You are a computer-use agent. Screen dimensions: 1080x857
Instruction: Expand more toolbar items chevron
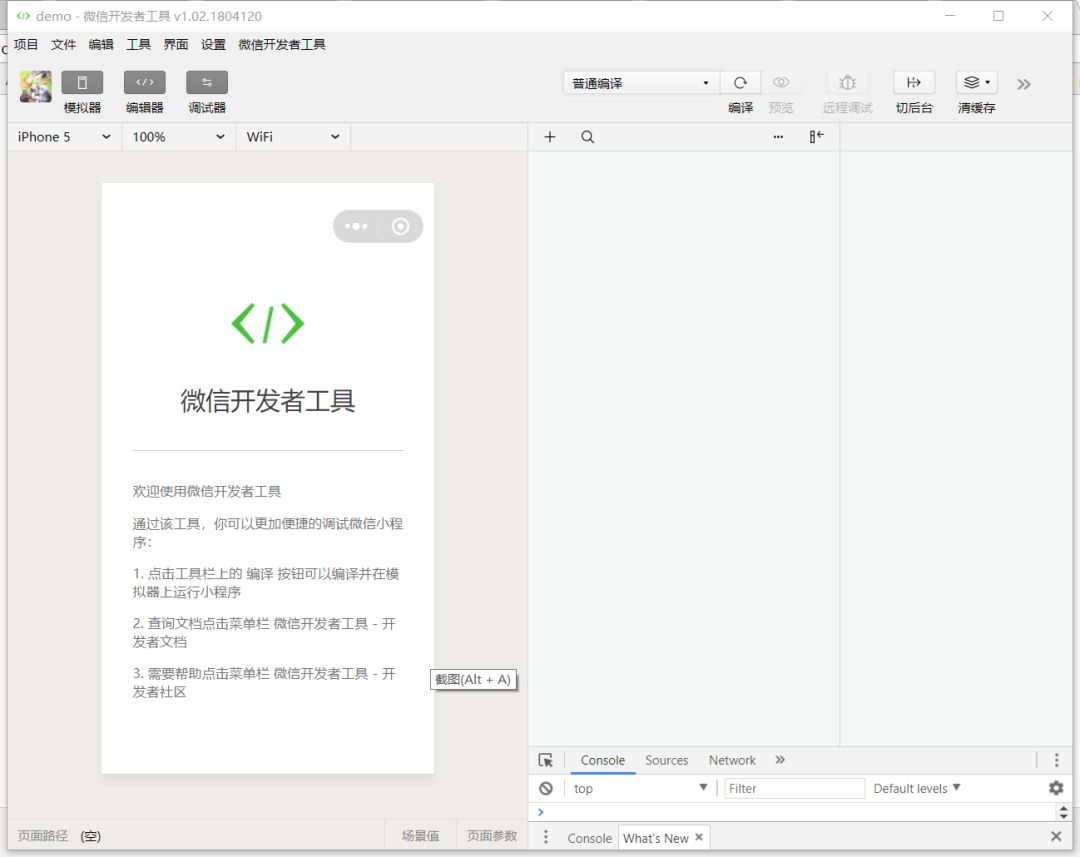1024,84
